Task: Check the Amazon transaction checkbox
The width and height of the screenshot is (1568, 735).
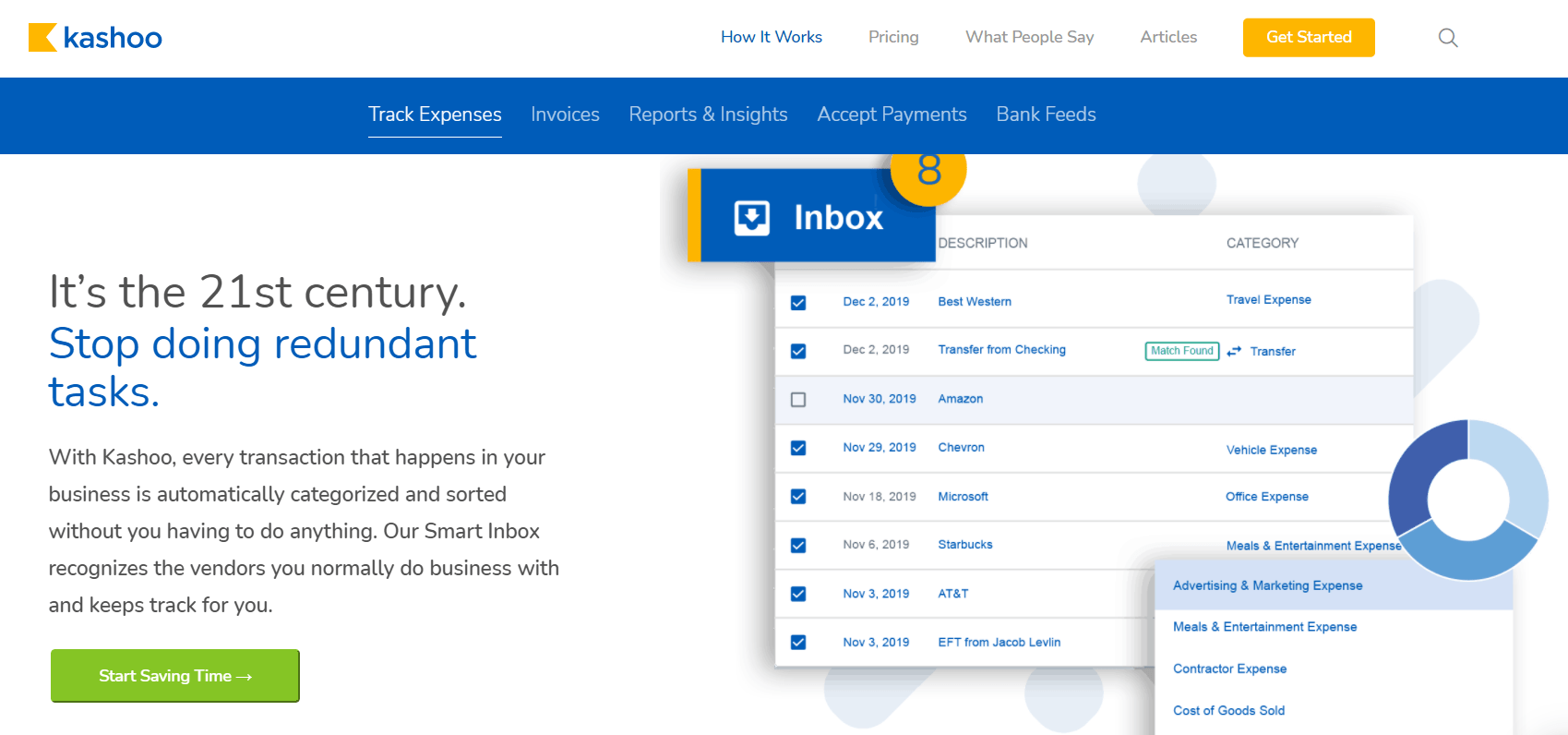Action: coord(798,400)
